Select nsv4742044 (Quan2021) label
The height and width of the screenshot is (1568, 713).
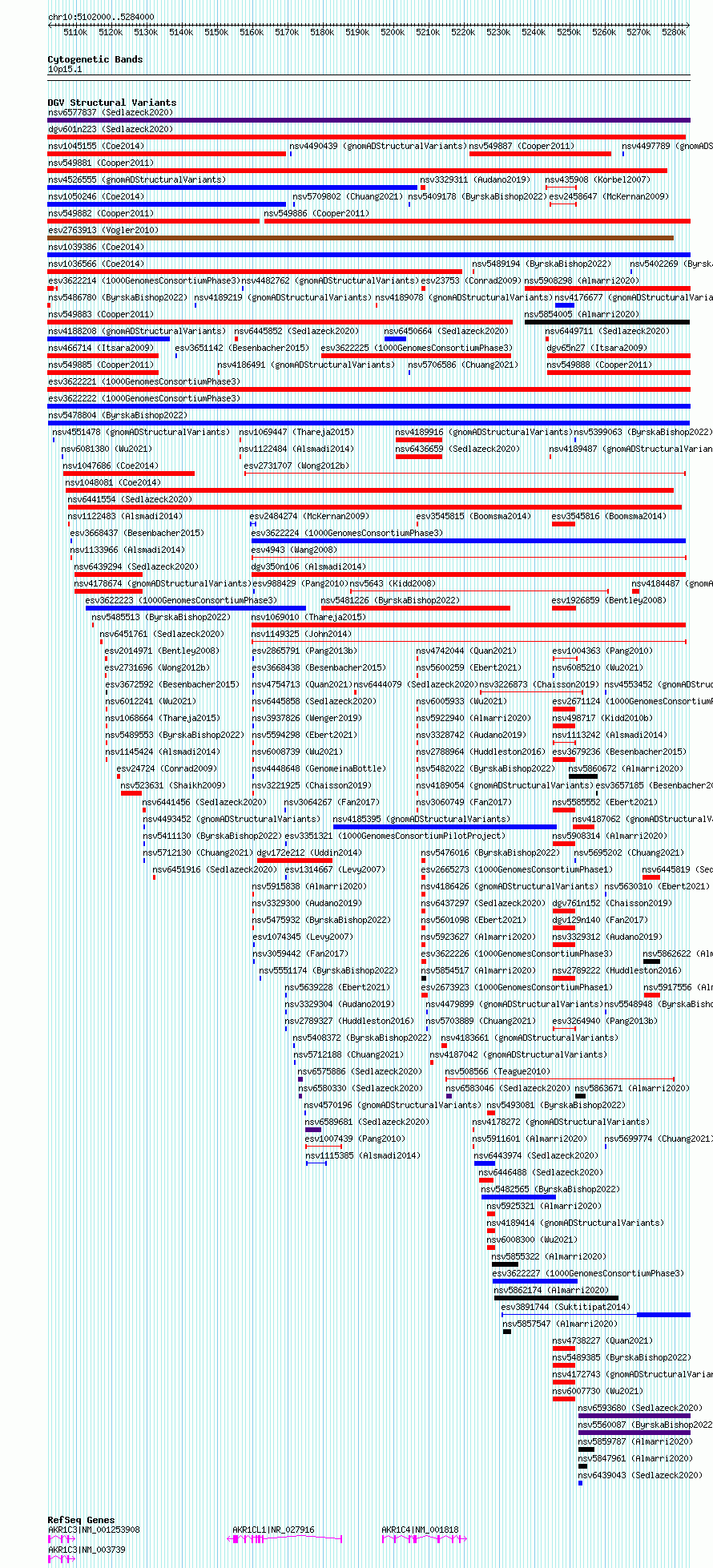tap(467, 651)
